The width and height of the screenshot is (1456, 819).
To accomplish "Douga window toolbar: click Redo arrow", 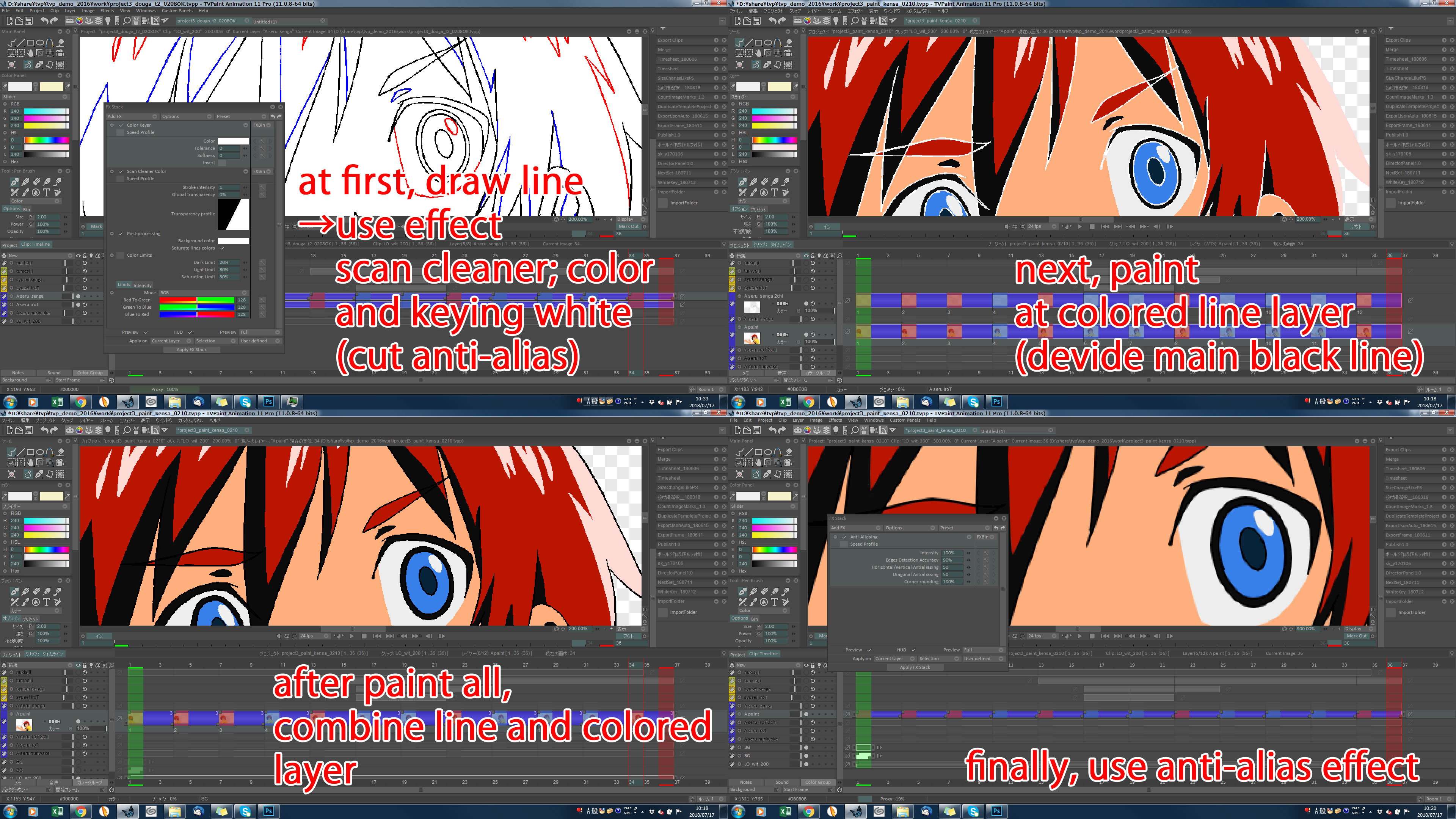I will pyautogui.click(x=54, y=21).
